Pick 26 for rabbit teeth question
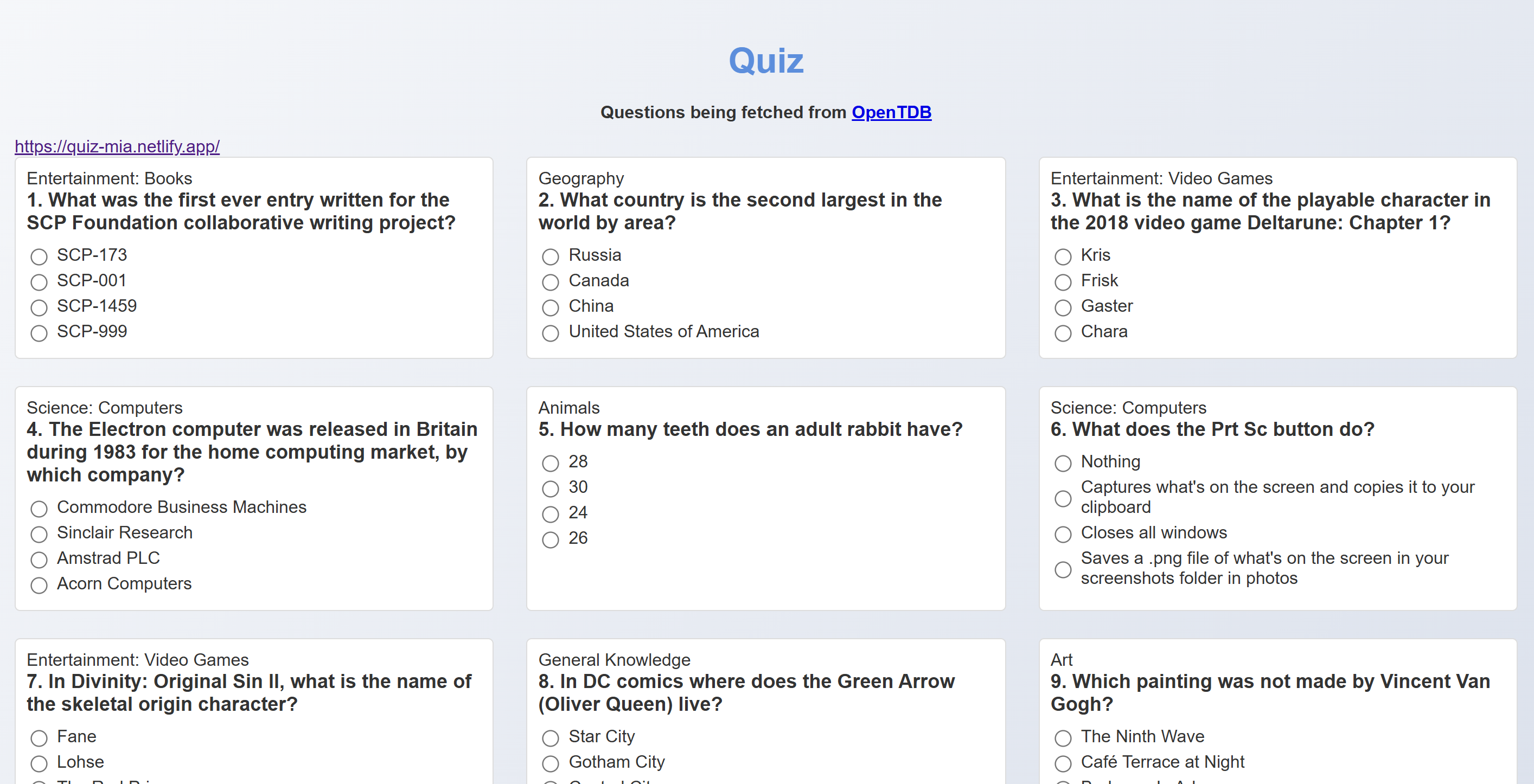Image resolution: width=1534 pixels, height=784 pixels. click(550, 539)
